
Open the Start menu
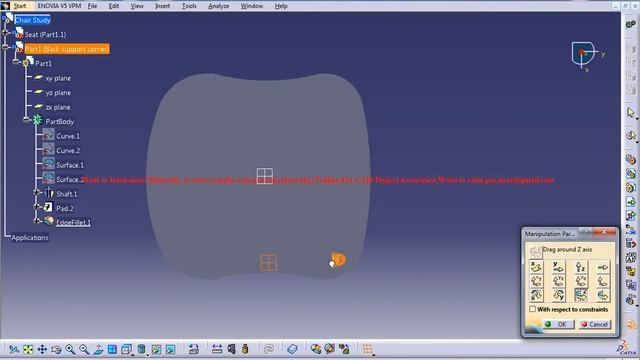coord(20,6)
